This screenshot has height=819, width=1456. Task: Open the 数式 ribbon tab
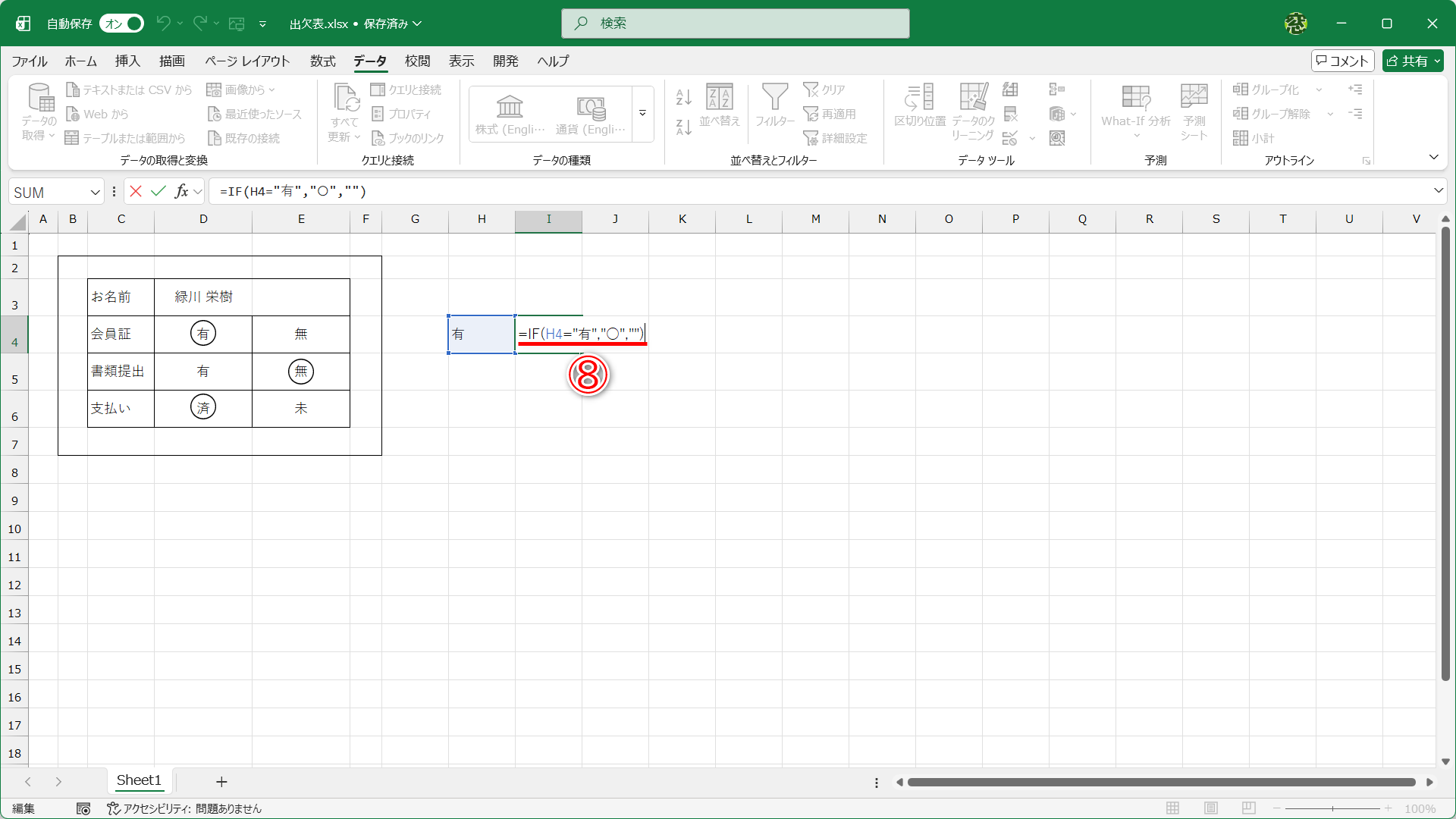322,61
